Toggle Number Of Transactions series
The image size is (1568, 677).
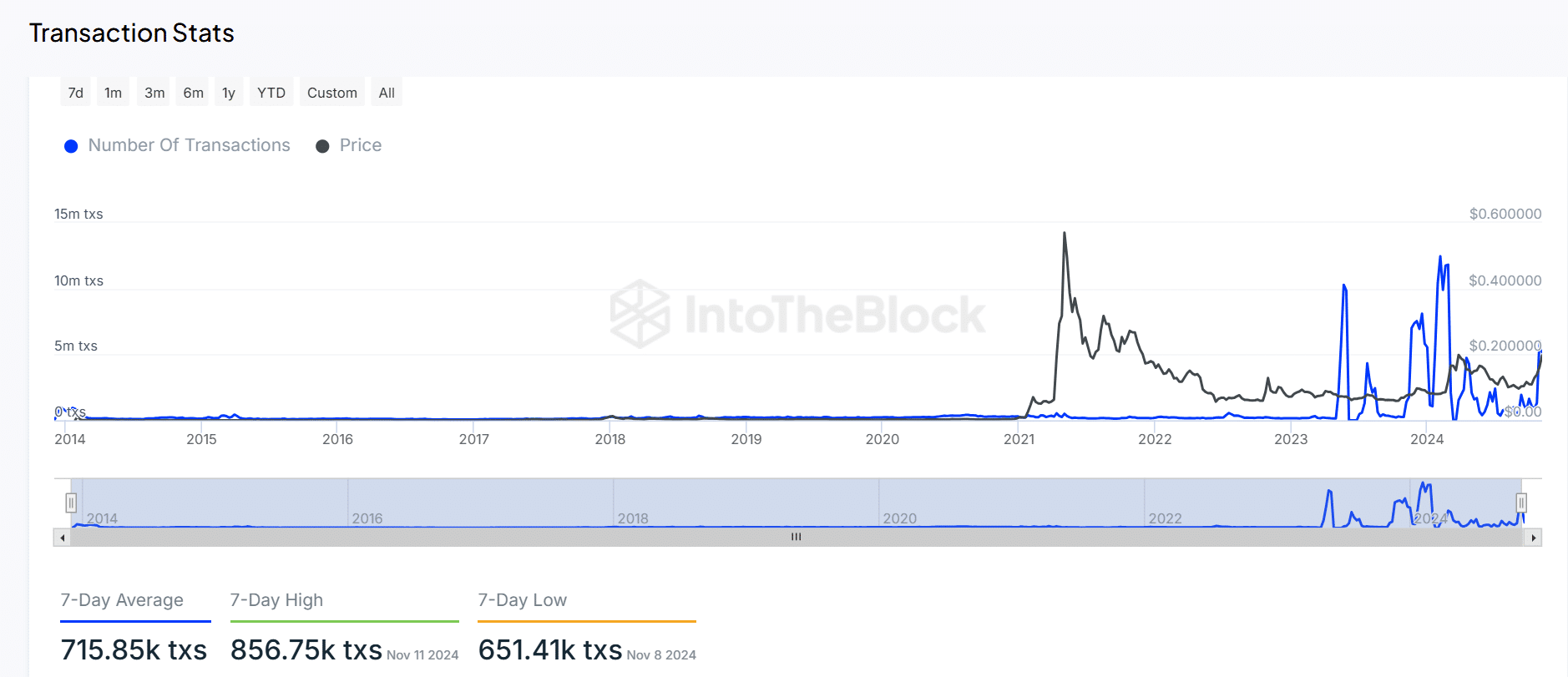pyautogui.click(x=190, y=145)
